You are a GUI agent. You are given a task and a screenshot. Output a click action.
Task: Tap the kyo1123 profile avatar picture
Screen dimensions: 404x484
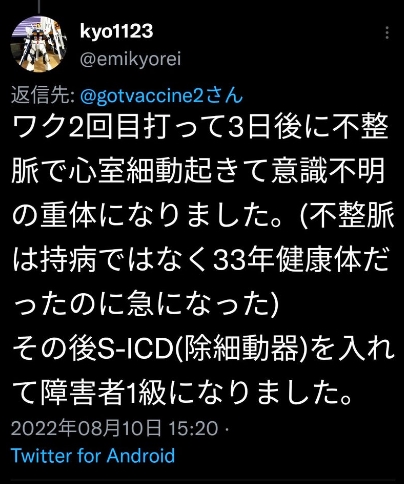pos(39,44)
